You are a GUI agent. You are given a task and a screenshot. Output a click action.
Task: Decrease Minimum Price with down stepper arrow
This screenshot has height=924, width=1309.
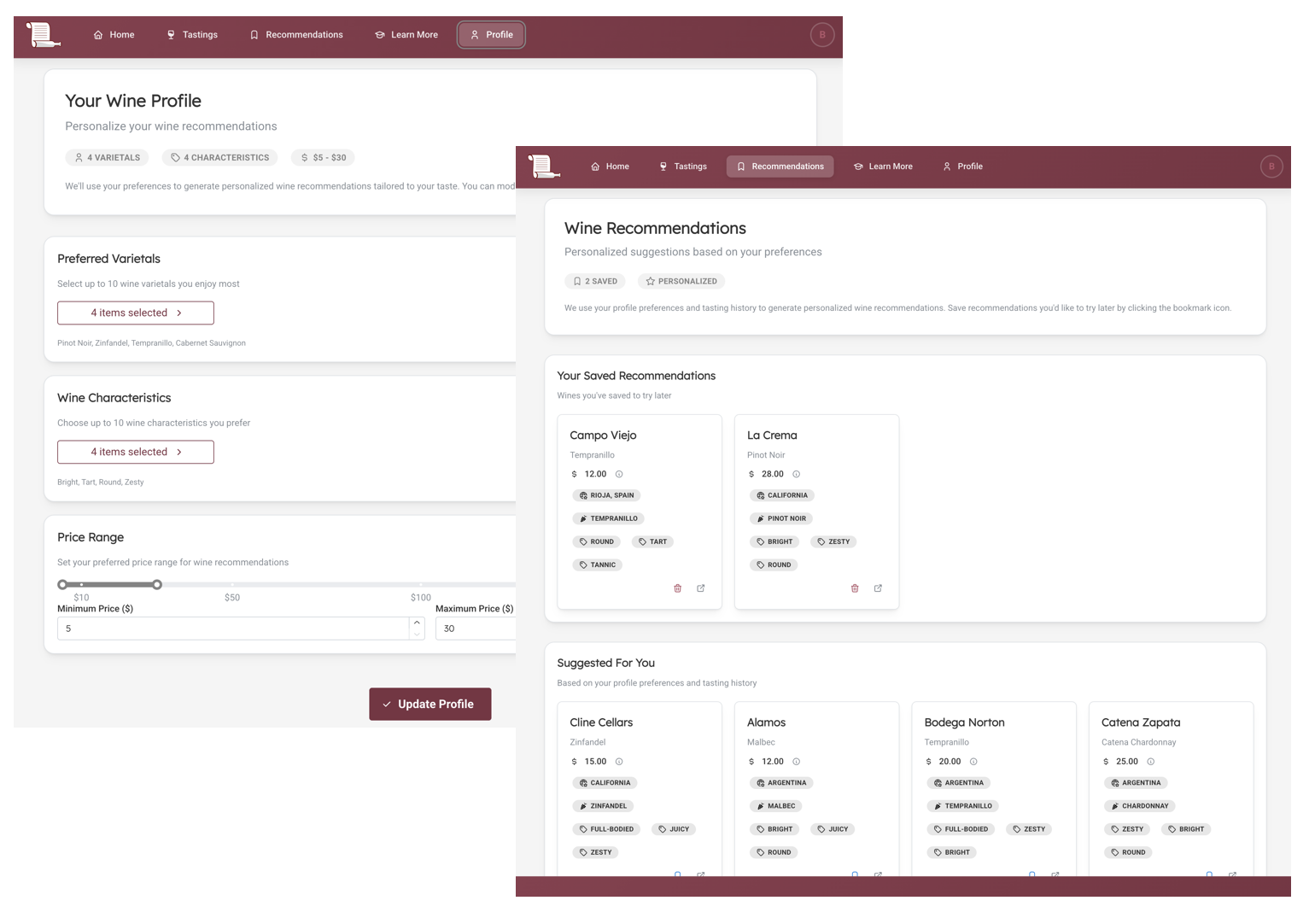point(417,634)
